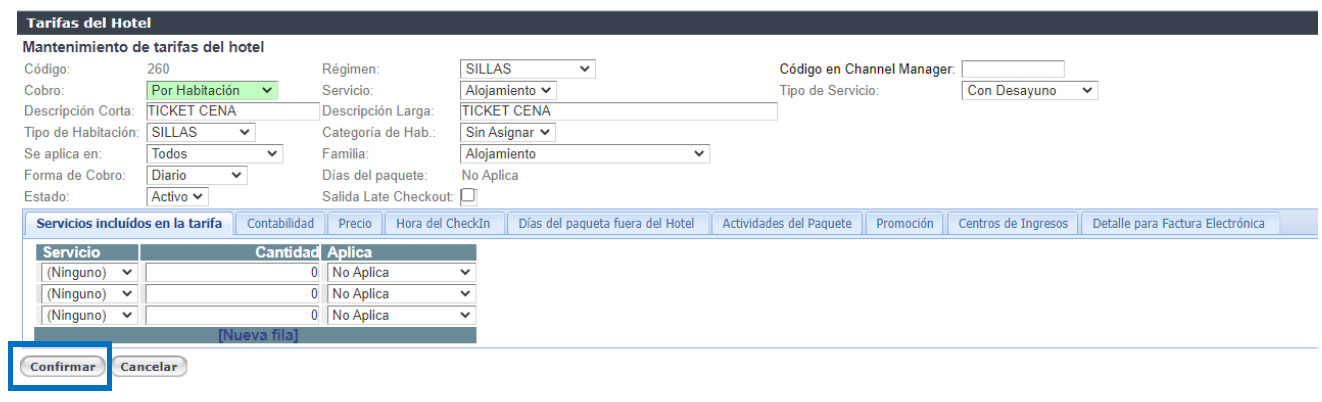Open the Familia dropdown
Viewport: 1322px width, 402px height.
click(584, 154)
